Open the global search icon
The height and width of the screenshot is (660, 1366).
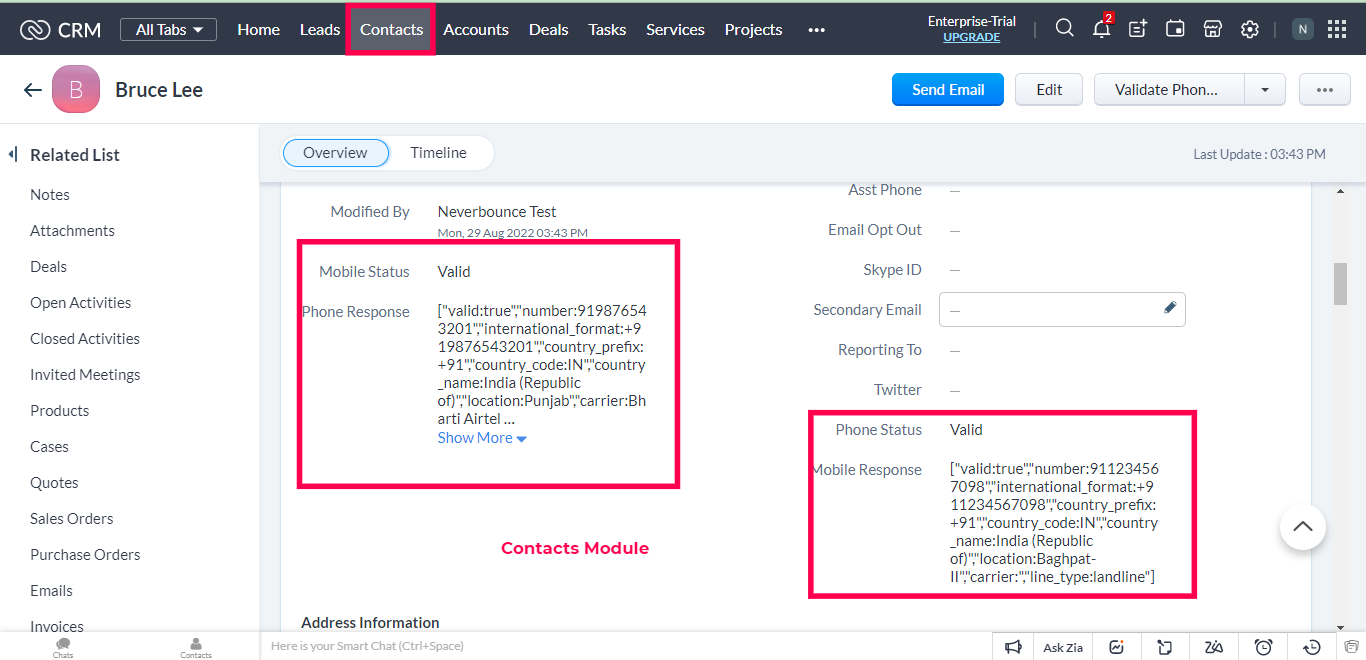tap(1064, 29)
